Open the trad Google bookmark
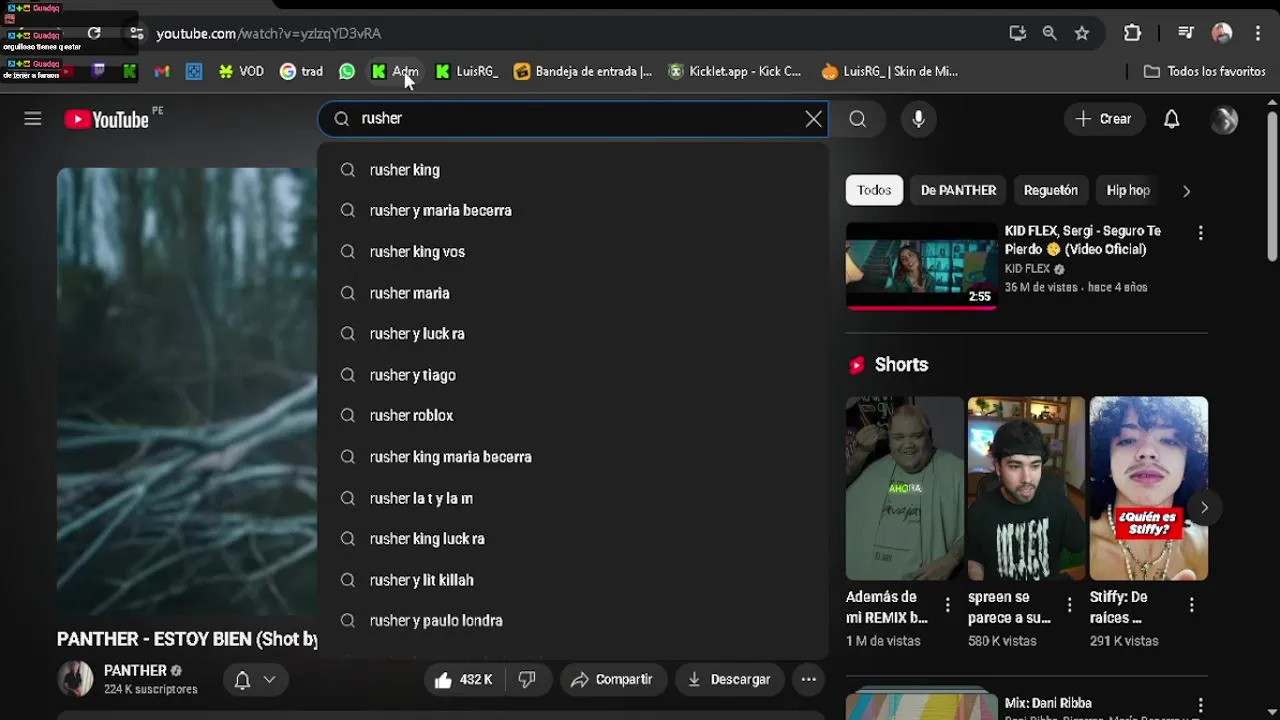The image size is (1280, 720). point(301,71)
